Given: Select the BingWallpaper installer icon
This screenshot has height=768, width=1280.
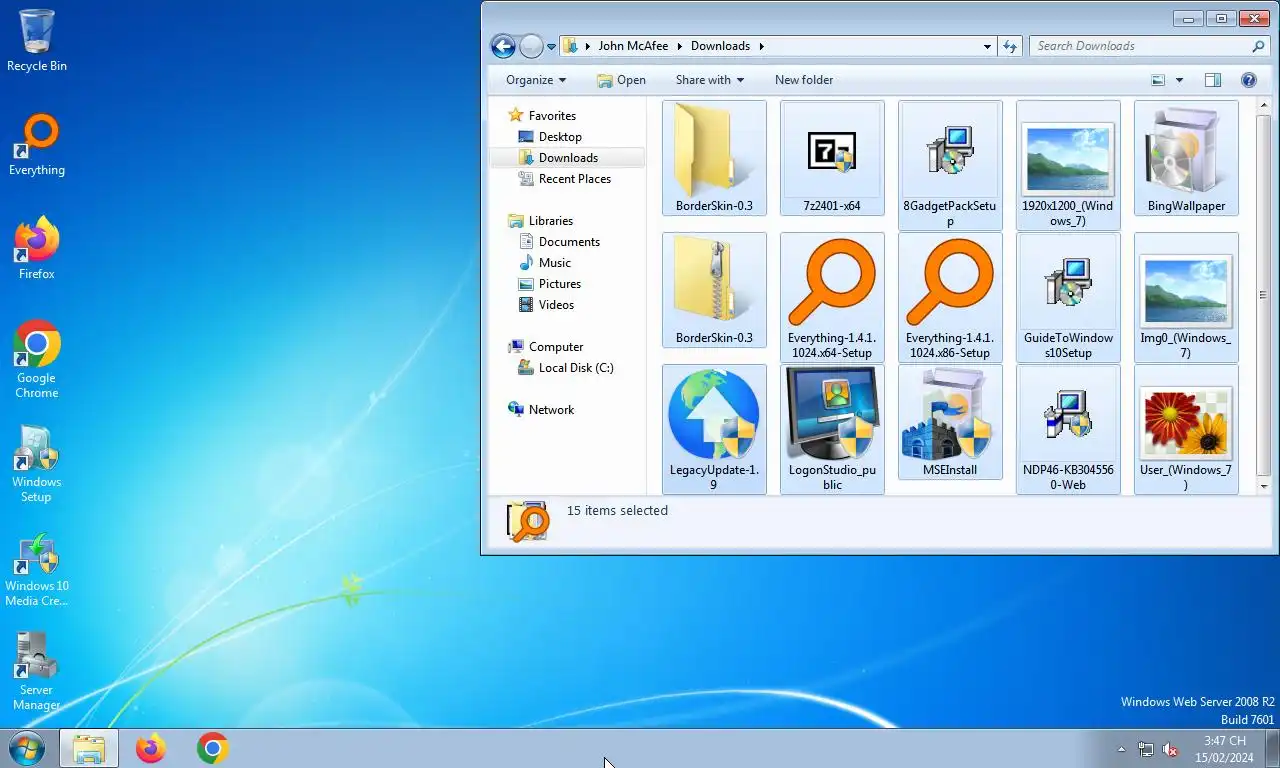Looking at the screenshot, I should 1186,157.
